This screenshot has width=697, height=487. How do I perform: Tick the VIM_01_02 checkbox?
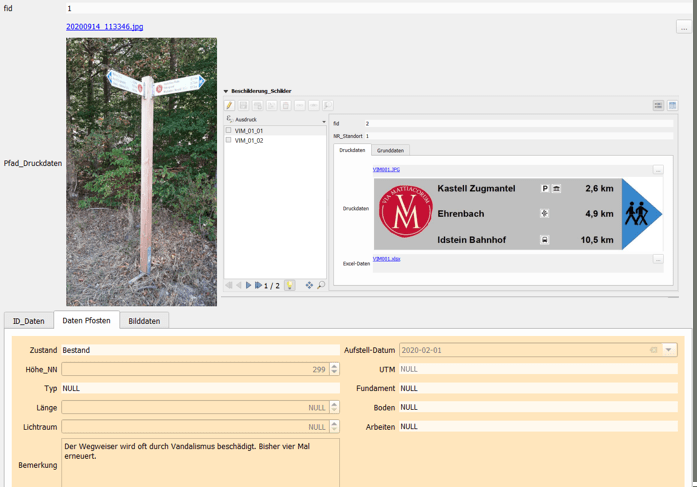(228, 140)
